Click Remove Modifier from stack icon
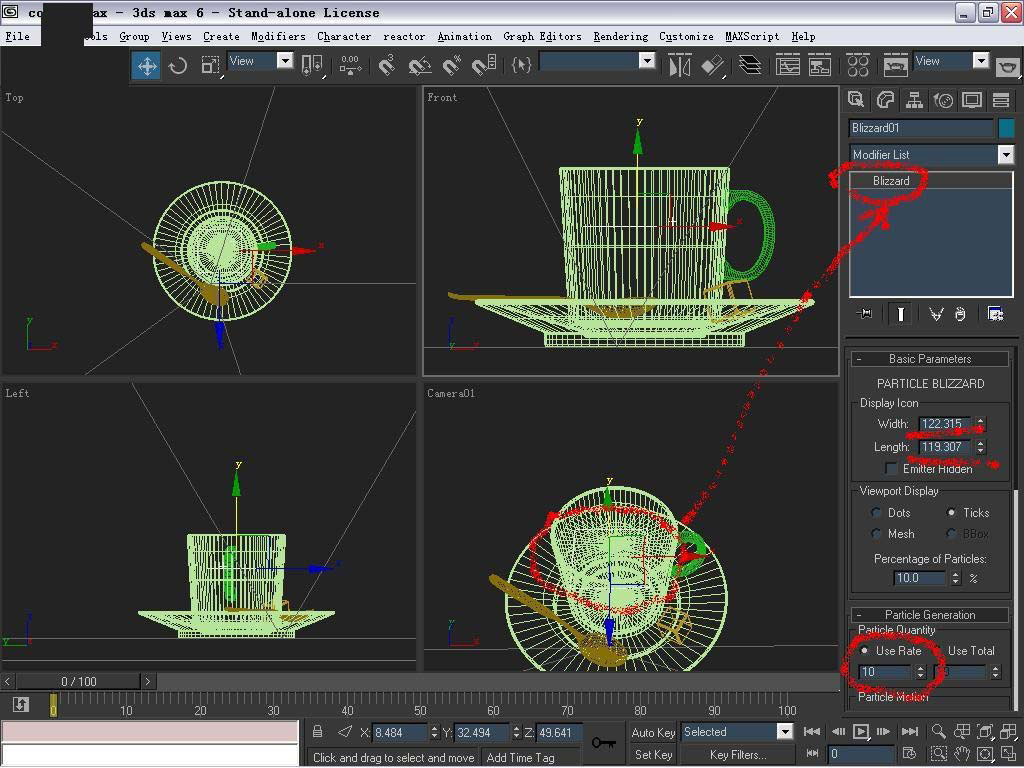The image size is (1024, 768). point(959,314)
